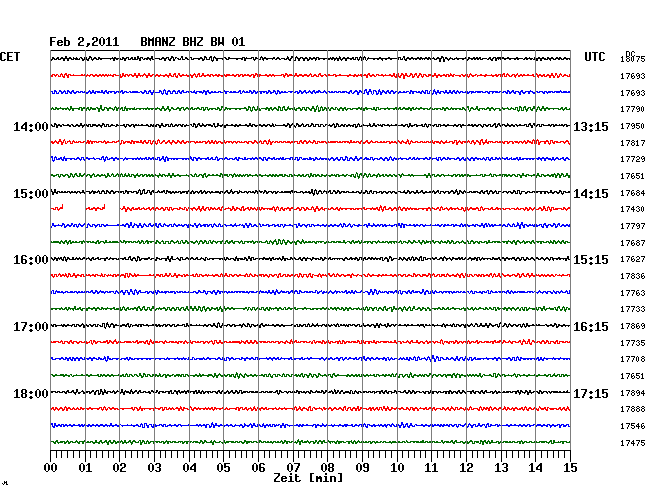
Task: Click the 18:00 CET time label
Action: [31, 393]
